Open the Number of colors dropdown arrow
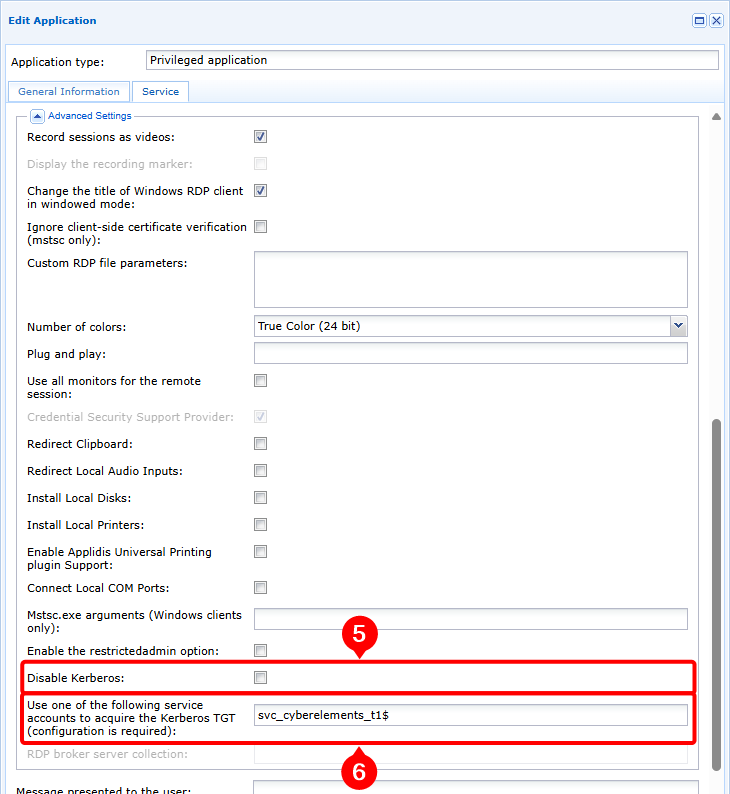Image resolution: width=730 pixels, height=794 pixels. point(678,326)
